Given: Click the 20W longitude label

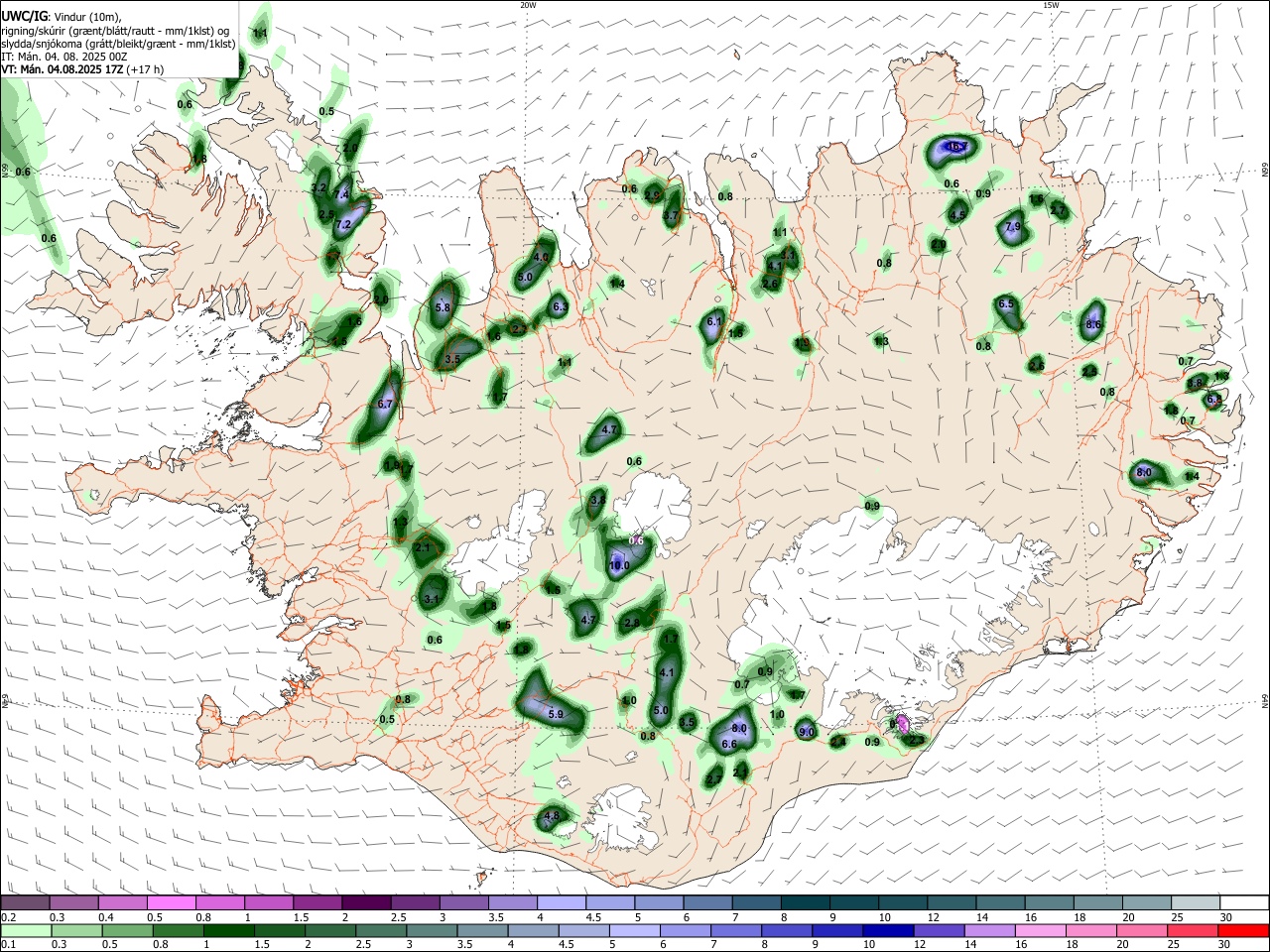Looking at the screenshot, I should (x=528, y=5).
